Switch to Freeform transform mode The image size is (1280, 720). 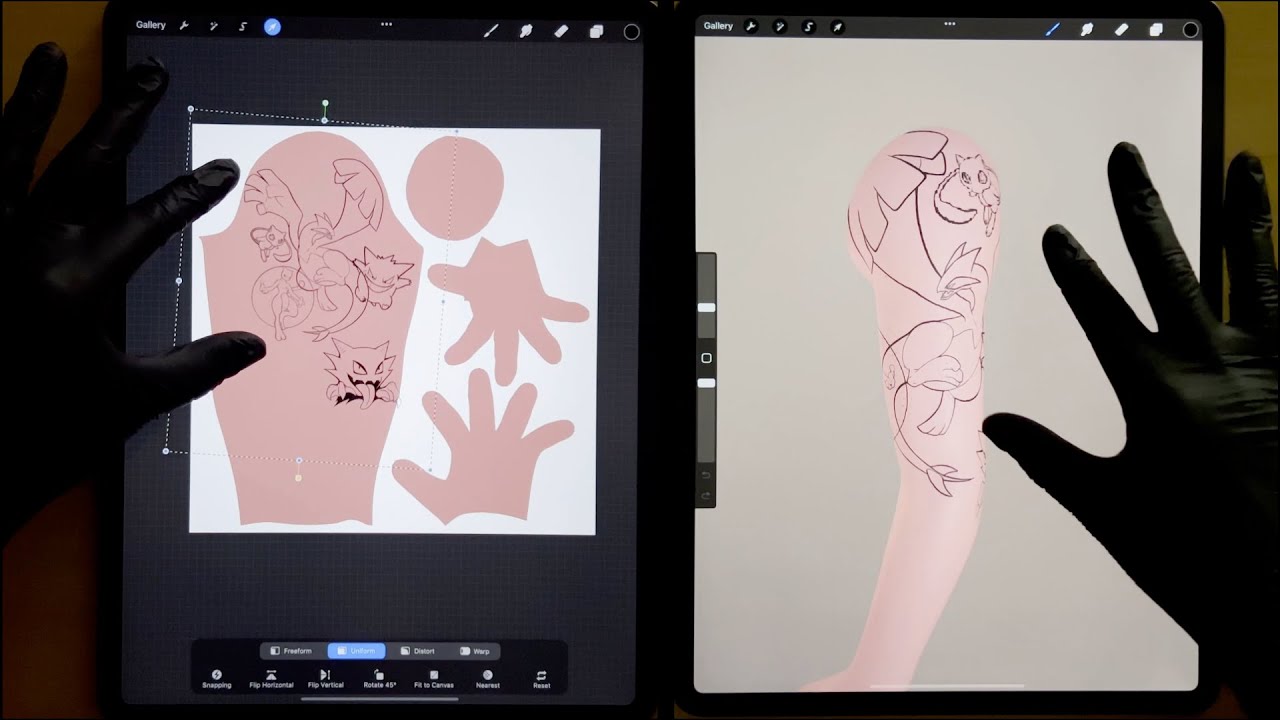coord(290,651)
